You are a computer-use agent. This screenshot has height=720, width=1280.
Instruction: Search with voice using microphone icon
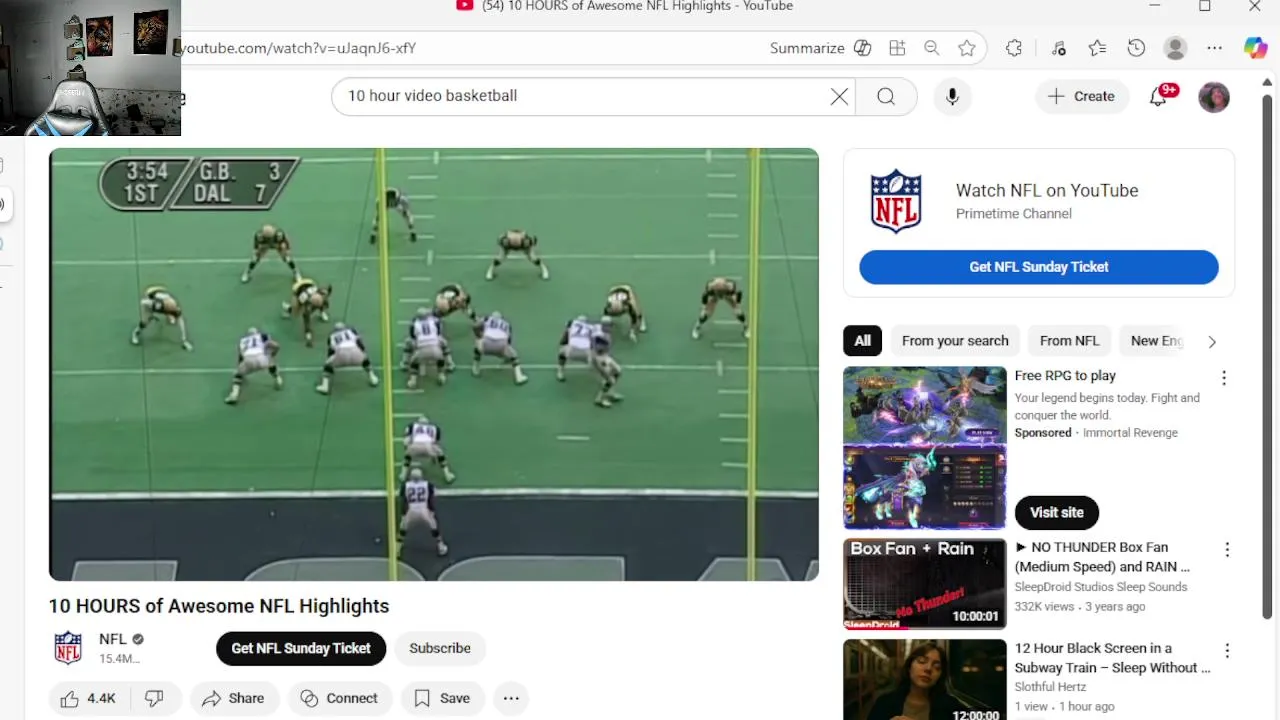[952, 96]
